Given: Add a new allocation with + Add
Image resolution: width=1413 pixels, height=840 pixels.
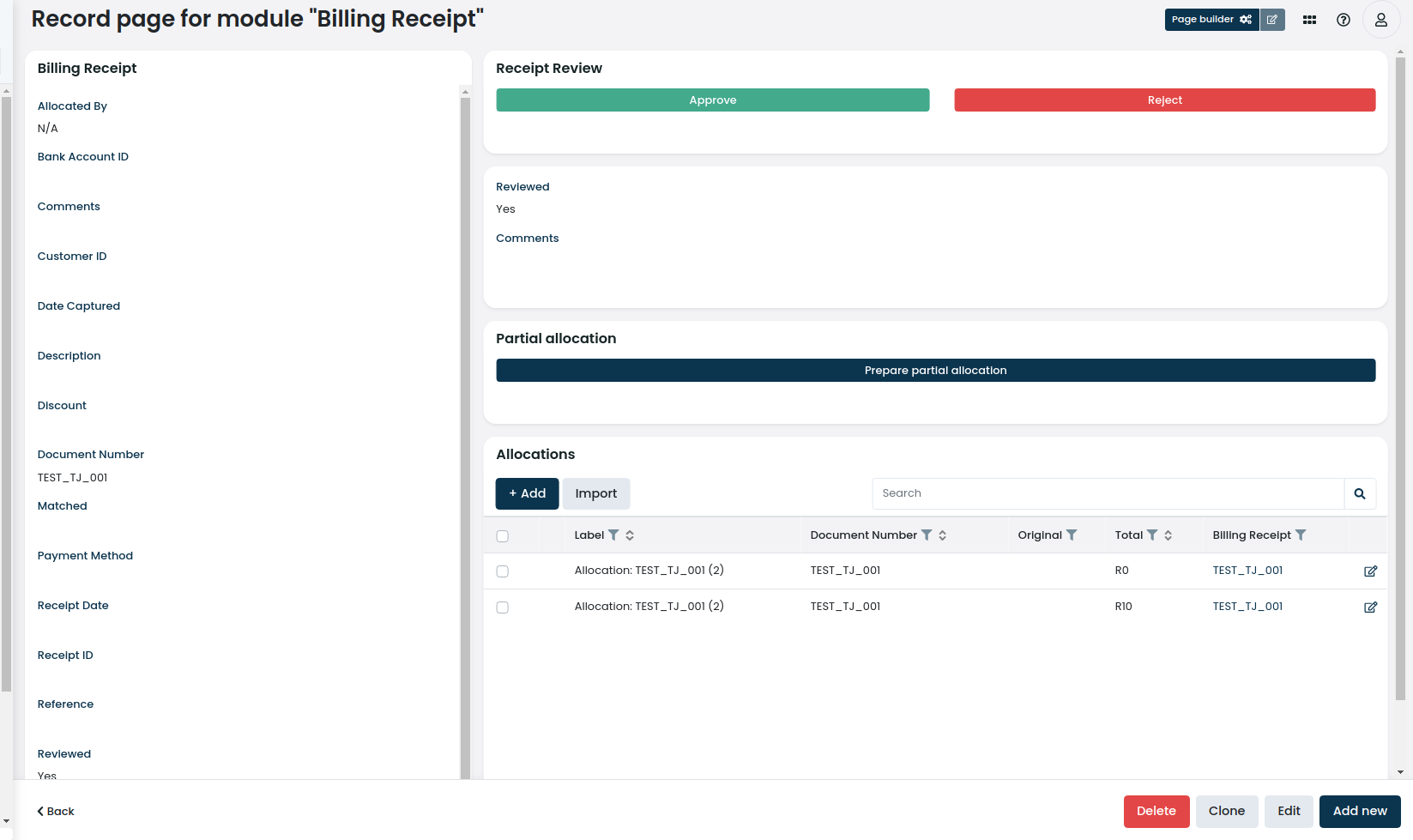Looking at the screenshot, I should point(528,493).
